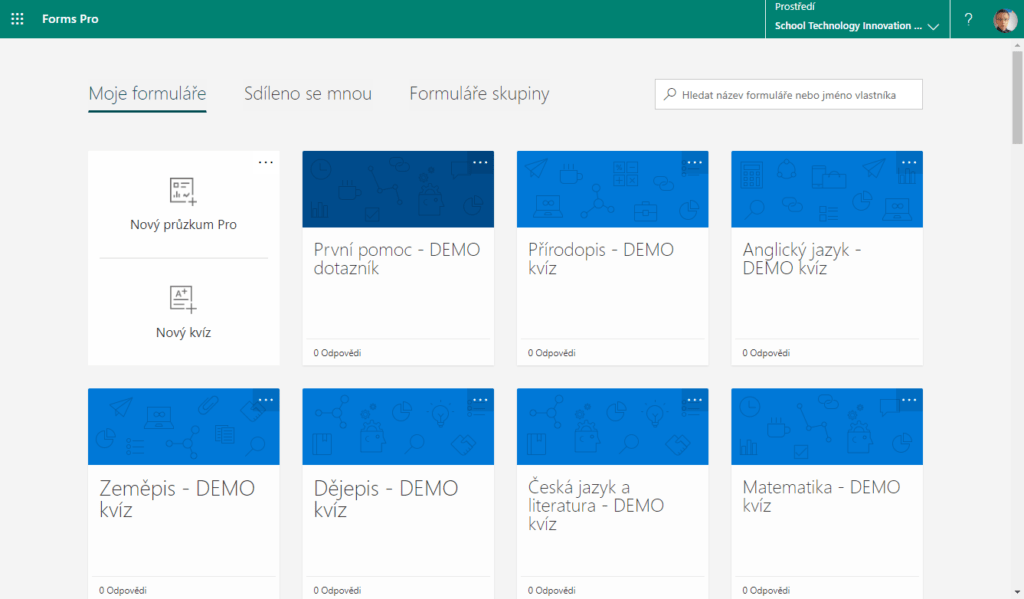Viewport: 1024px width, 599px height.
Task: Open more options on Zeměpis card
Action: click(x=266, y=400)
